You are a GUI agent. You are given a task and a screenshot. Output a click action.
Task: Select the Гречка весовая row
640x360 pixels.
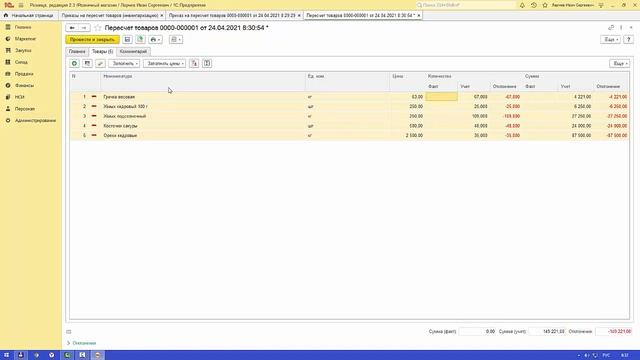coord(349,97)
